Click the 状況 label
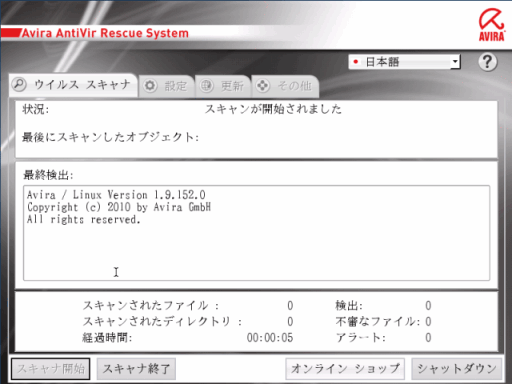Screen dimensions: 512x384 [x=36, y=109]
